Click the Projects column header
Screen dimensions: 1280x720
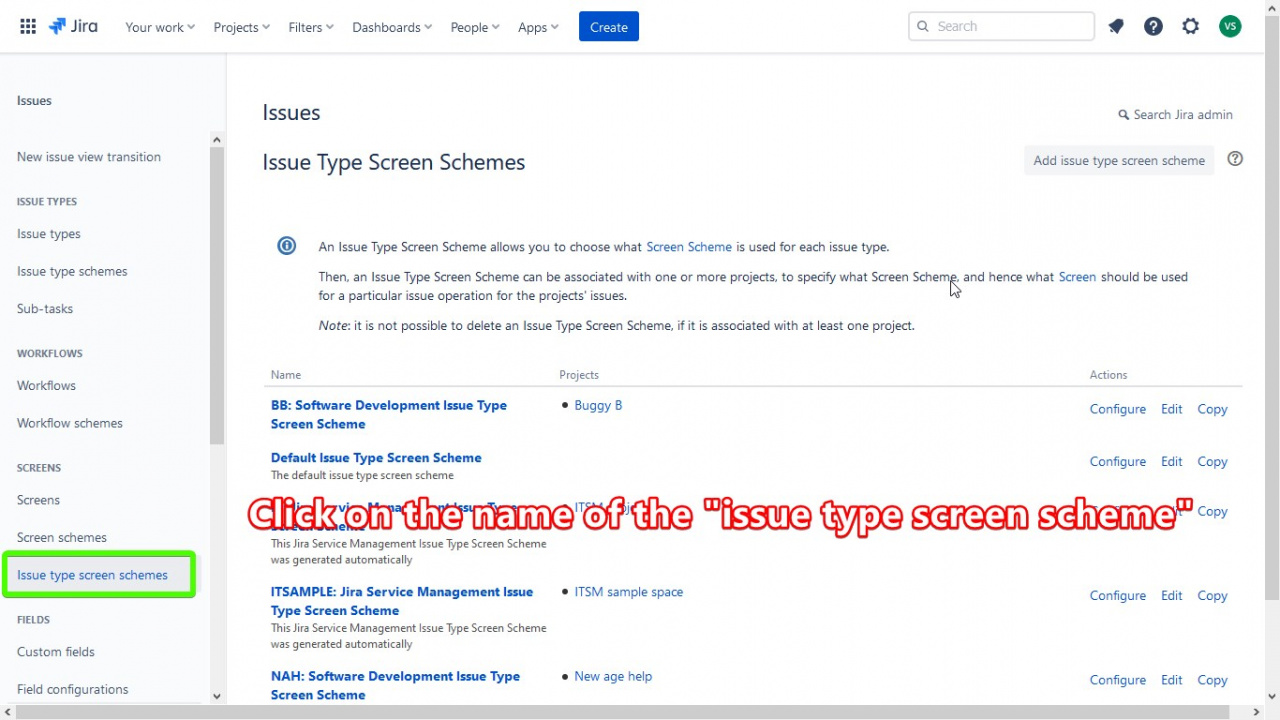point(579,375)
